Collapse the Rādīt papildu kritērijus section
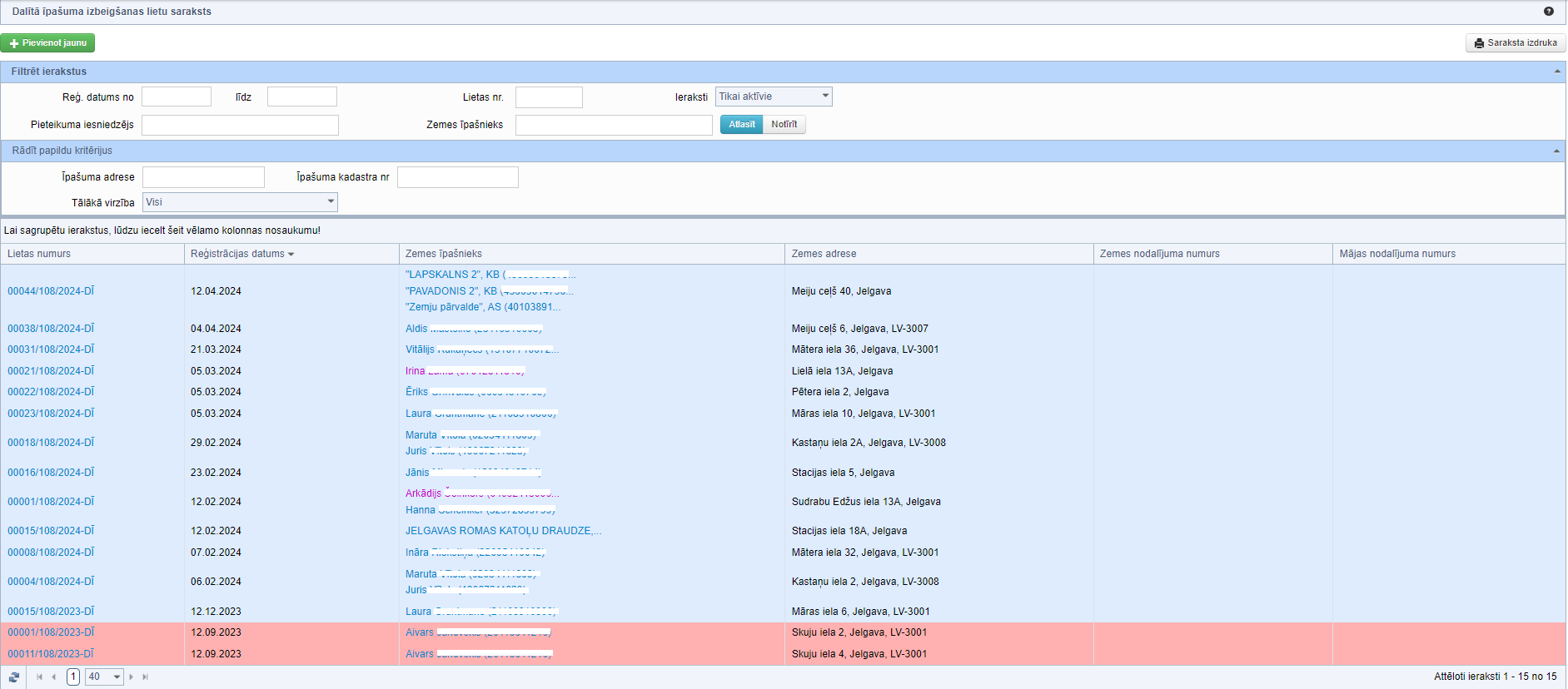Screen dimensions: 1568x689 1556,151
